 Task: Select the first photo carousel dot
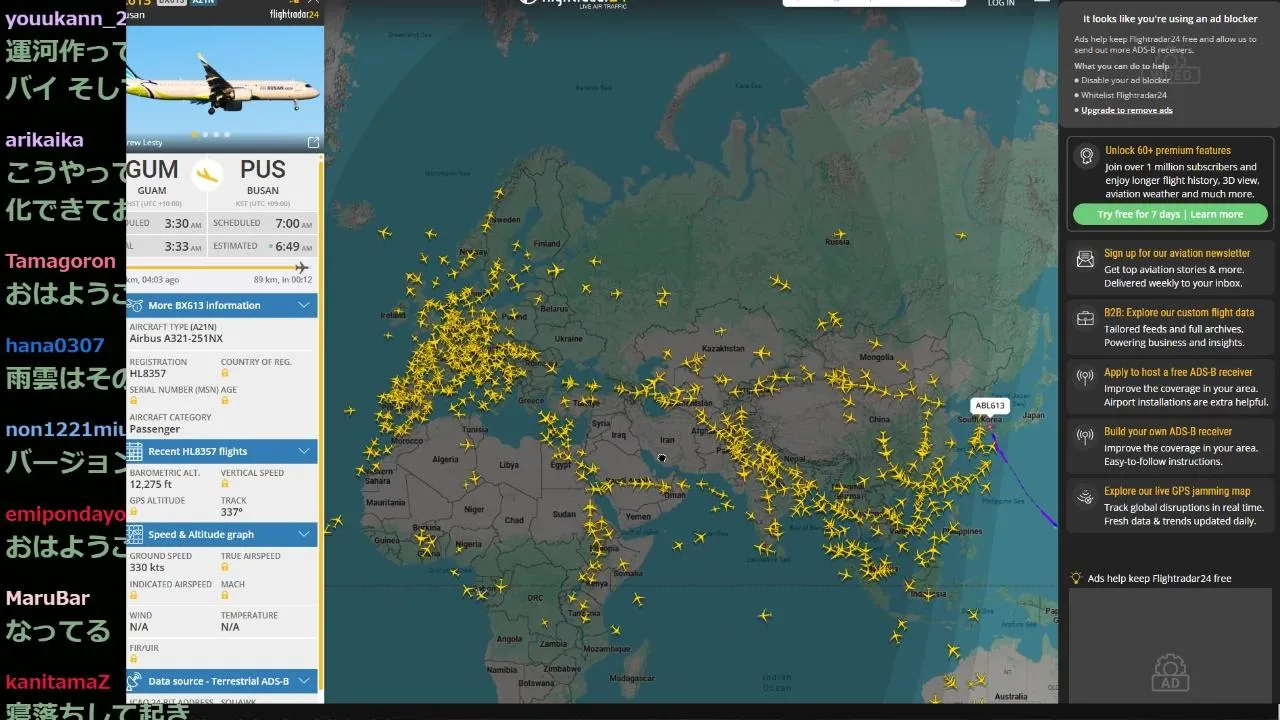click(195, 134)
